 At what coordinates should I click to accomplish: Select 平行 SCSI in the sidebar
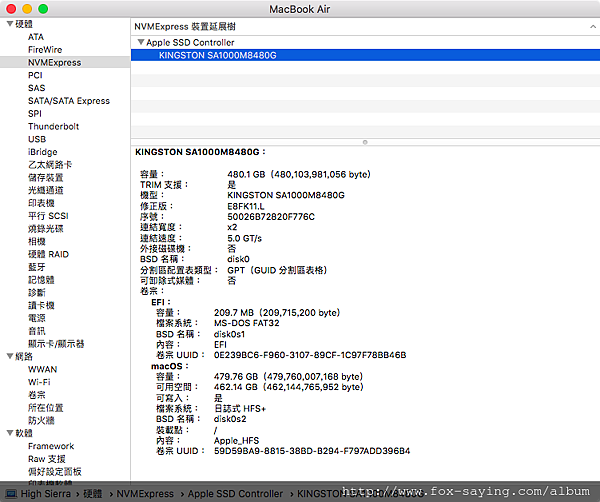[48, 216]
